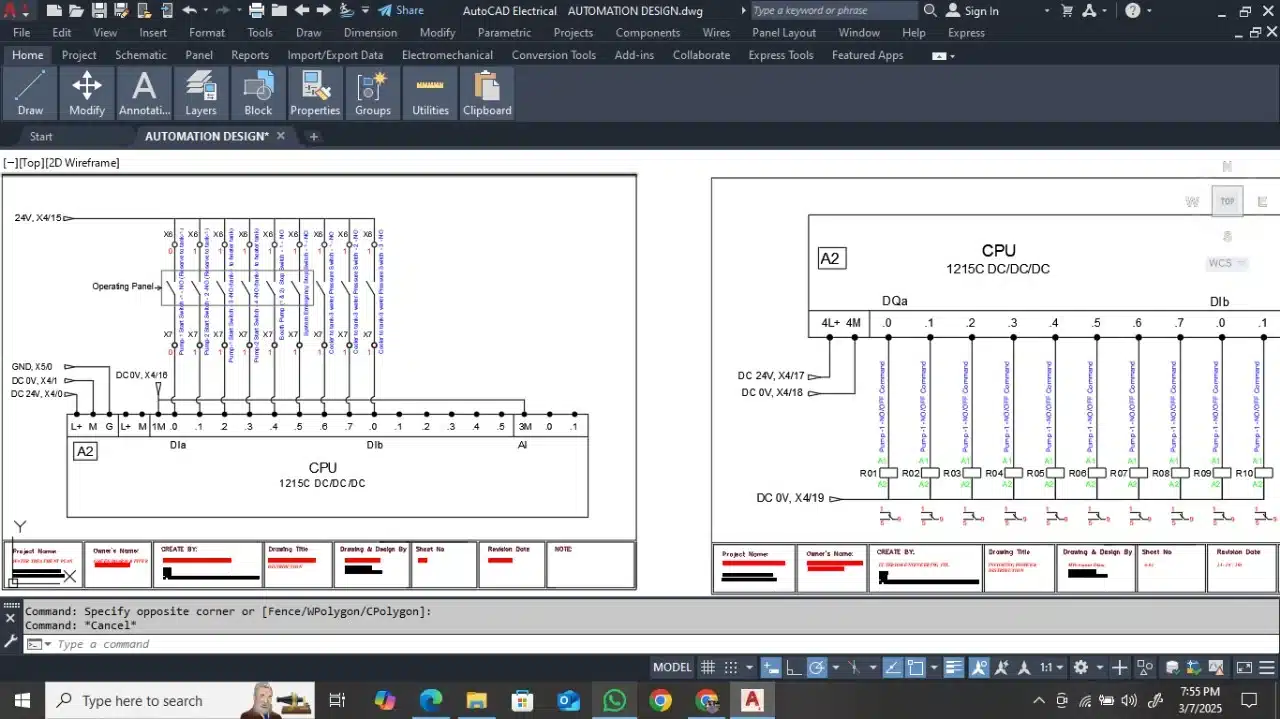Open the Utilities ribbon panel
Viewport: 1280px width, 719px height.
point(430,93)
